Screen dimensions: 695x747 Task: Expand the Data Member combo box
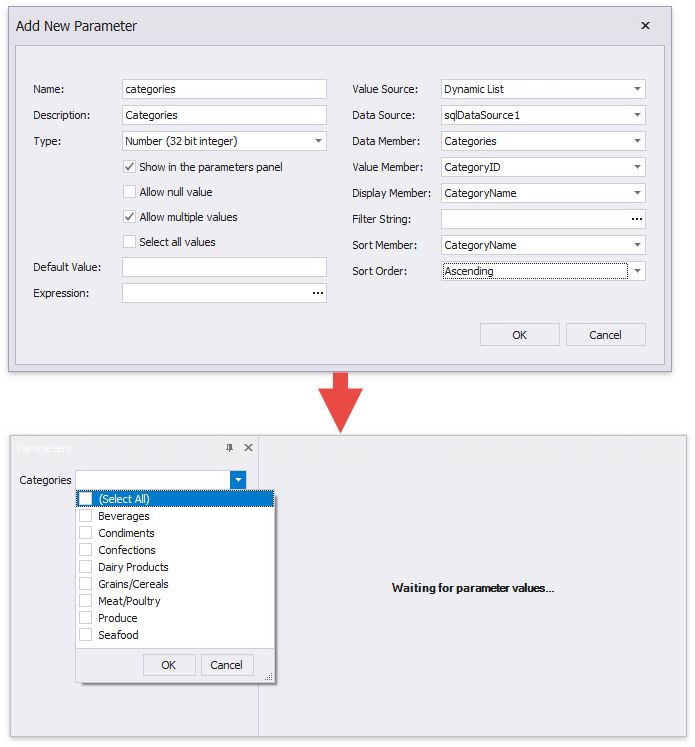(637, 141)
